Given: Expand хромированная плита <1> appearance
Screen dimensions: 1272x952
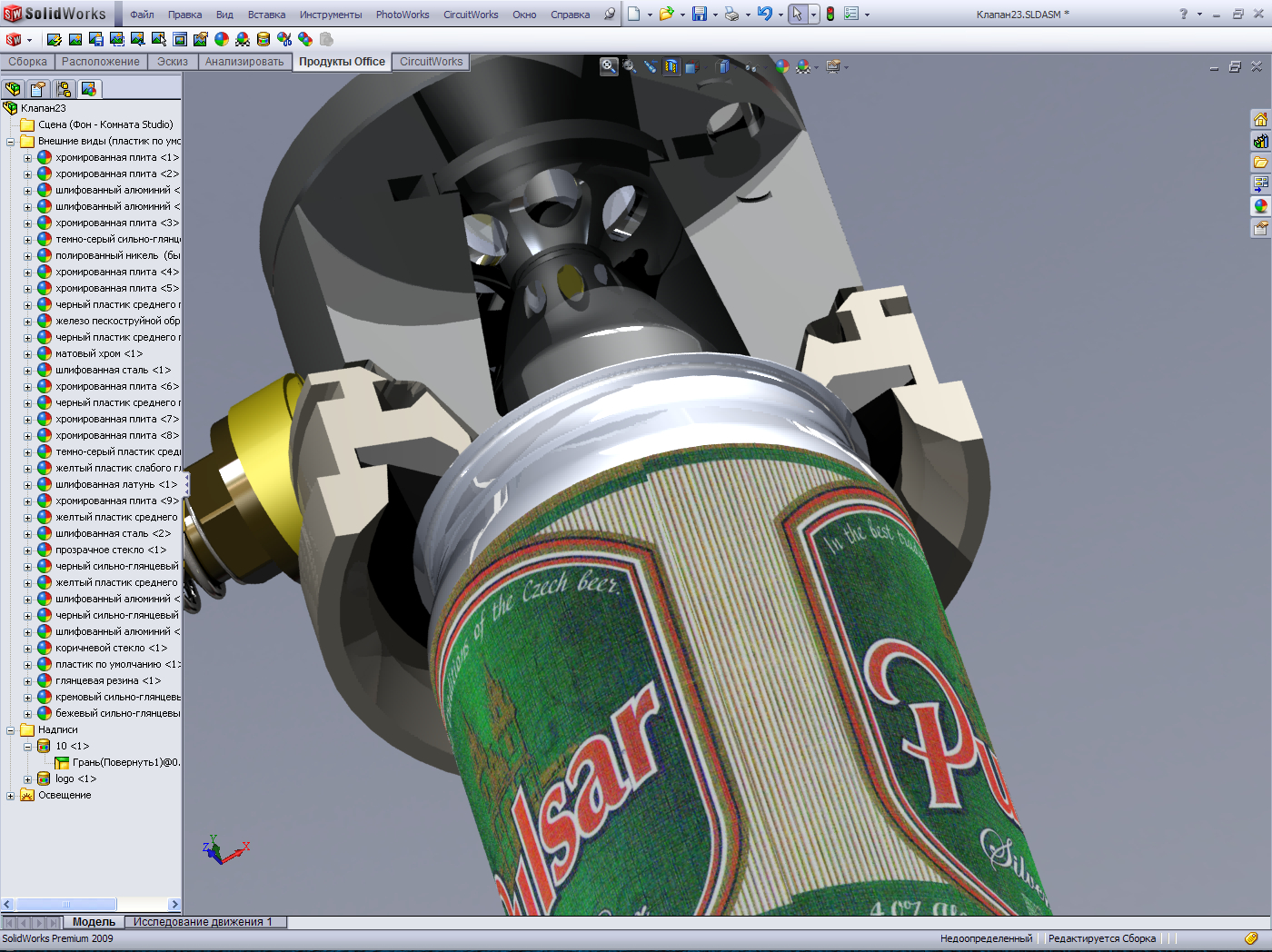Looking at the screenshot, I should click(27, 158).
